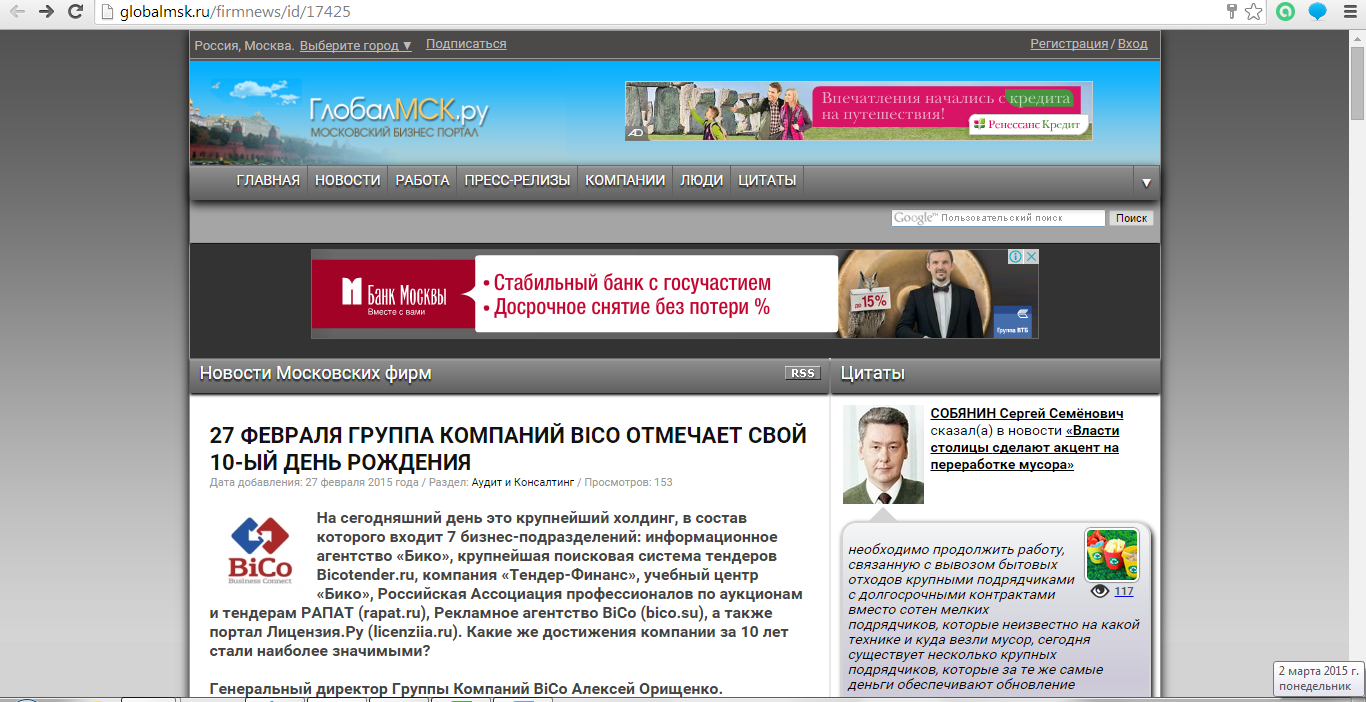The height and width of the screenshot is (702, 1366).
Task: Click the Поиск search button
Action: 1131,218
